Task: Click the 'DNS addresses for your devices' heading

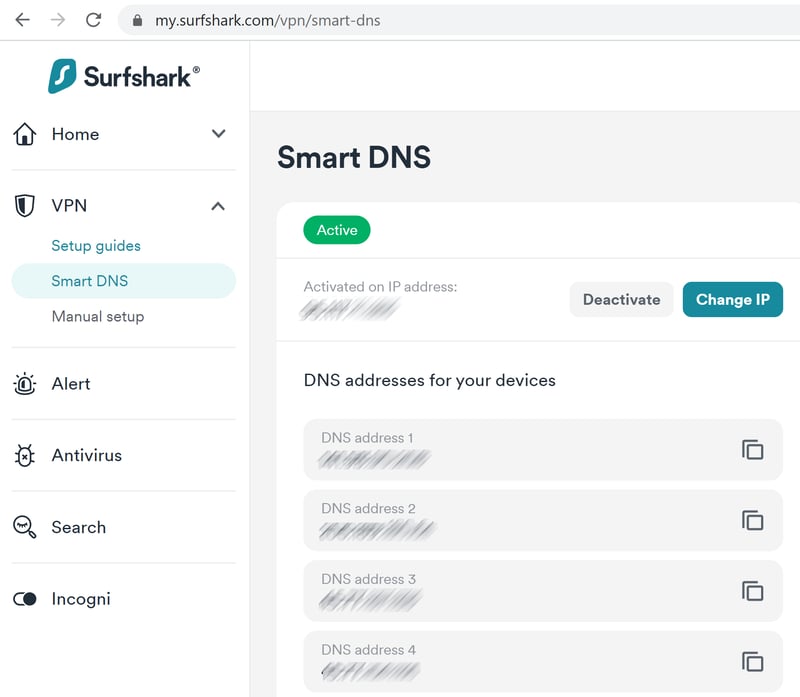Action: 430,381
